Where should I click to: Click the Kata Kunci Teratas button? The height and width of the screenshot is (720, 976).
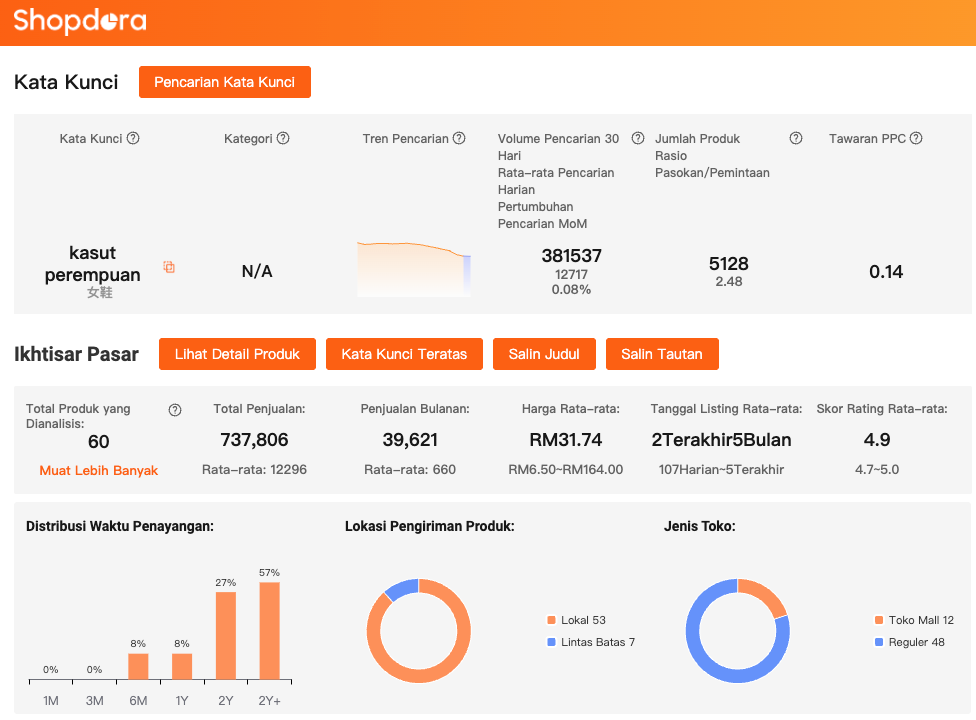point(404,354)
